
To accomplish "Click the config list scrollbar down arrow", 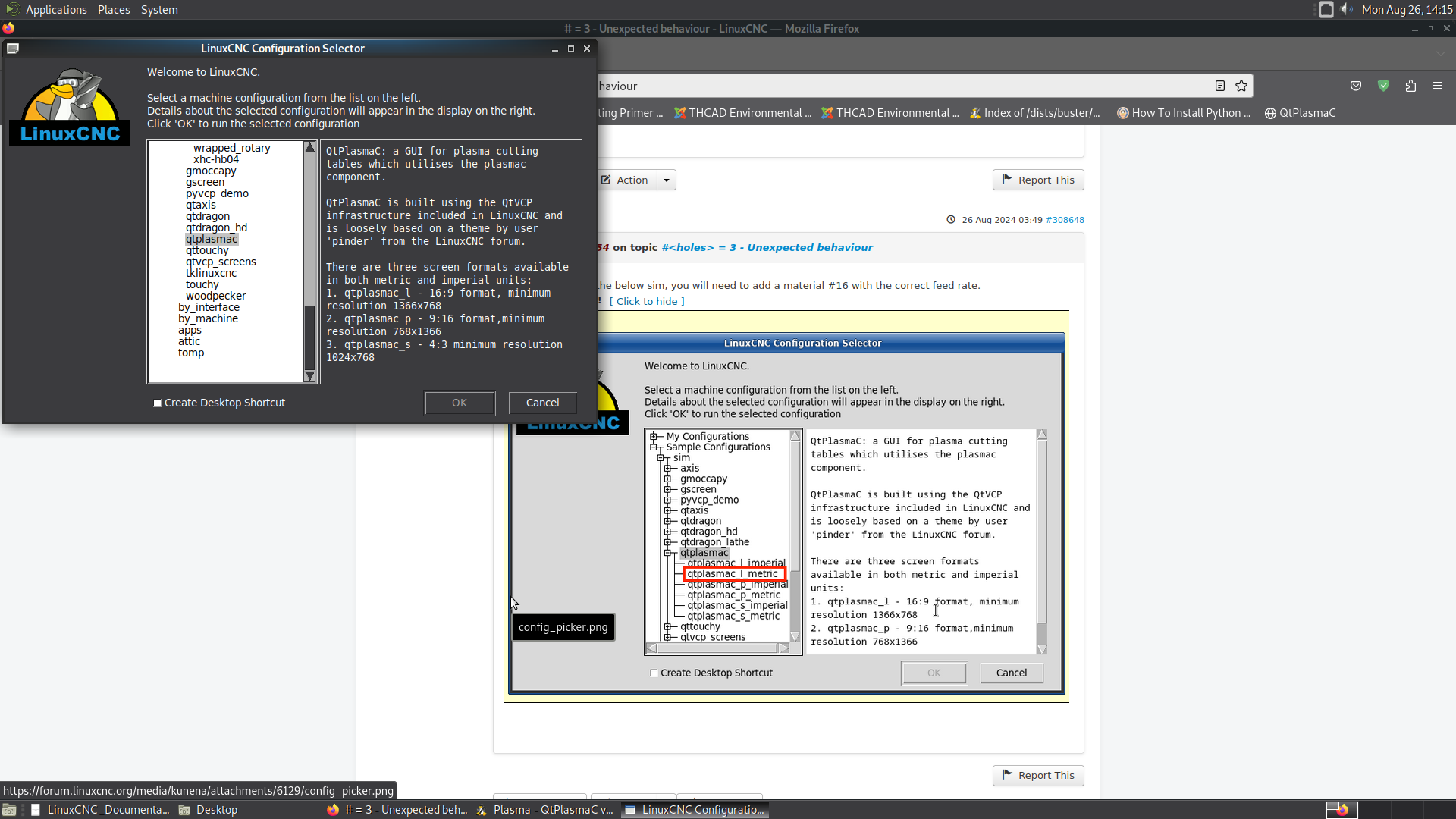I will point(309,376).
